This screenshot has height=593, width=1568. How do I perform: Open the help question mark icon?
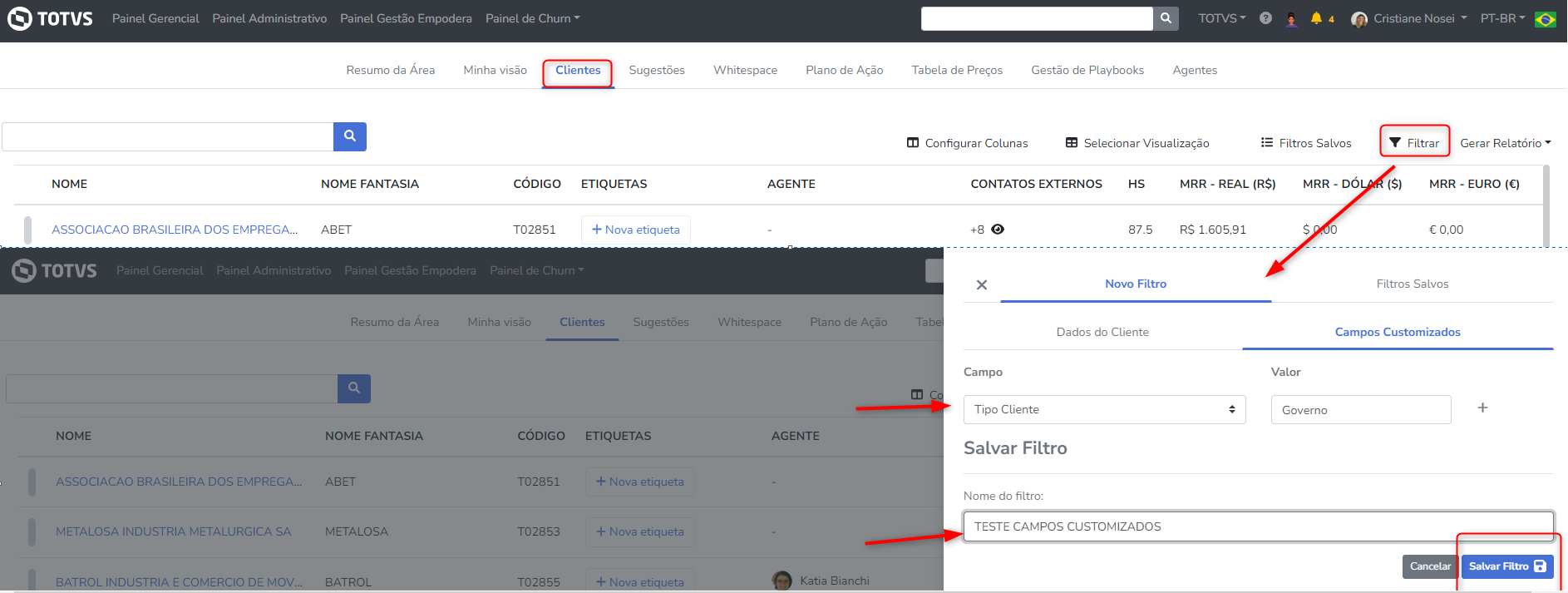[1265, 18]
